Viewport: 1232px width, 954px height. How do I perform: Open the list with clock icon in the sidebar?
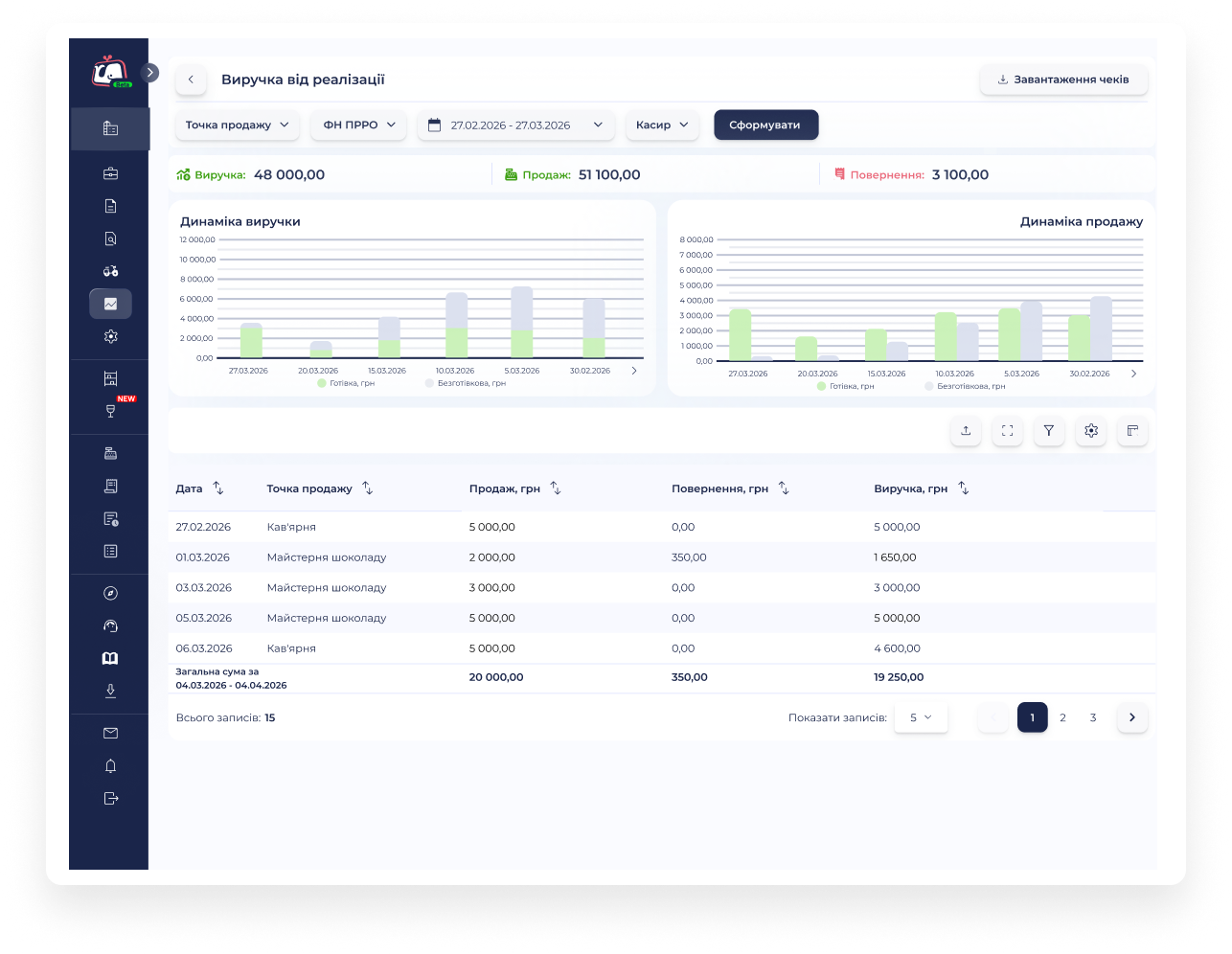click(x=110, y=518)
